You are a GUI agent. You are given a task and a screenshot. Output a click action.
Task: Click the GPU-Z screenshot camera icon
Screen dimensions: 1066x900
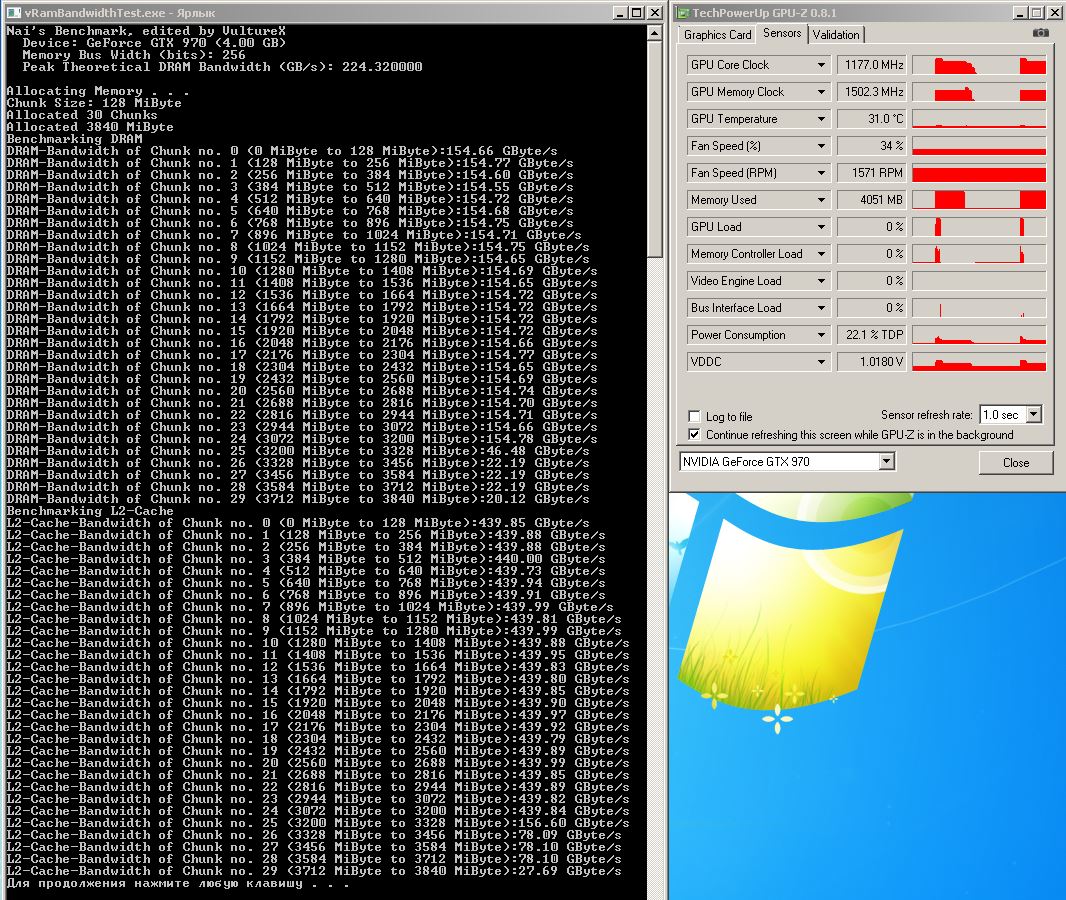pyautogui.click(x=1040, y=33)
